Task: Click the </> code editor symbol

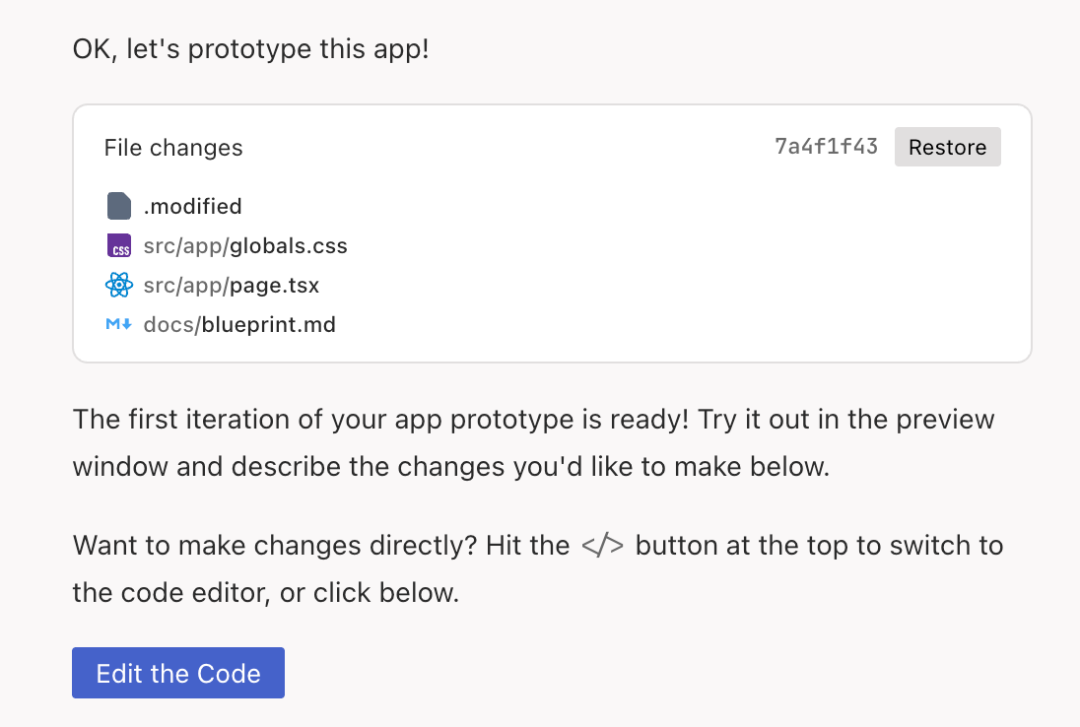Action: tap(603, 545)
